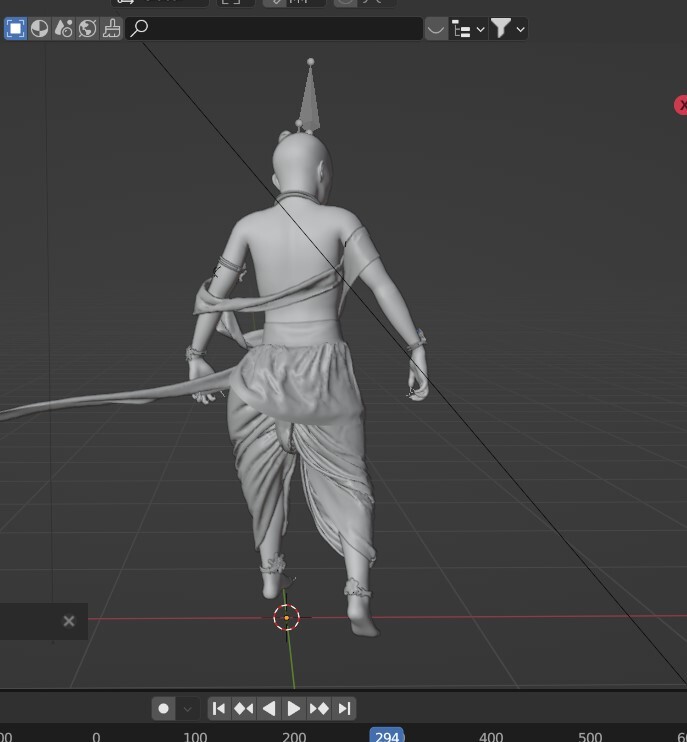Toggle the brush filter icon

point(112,29)
